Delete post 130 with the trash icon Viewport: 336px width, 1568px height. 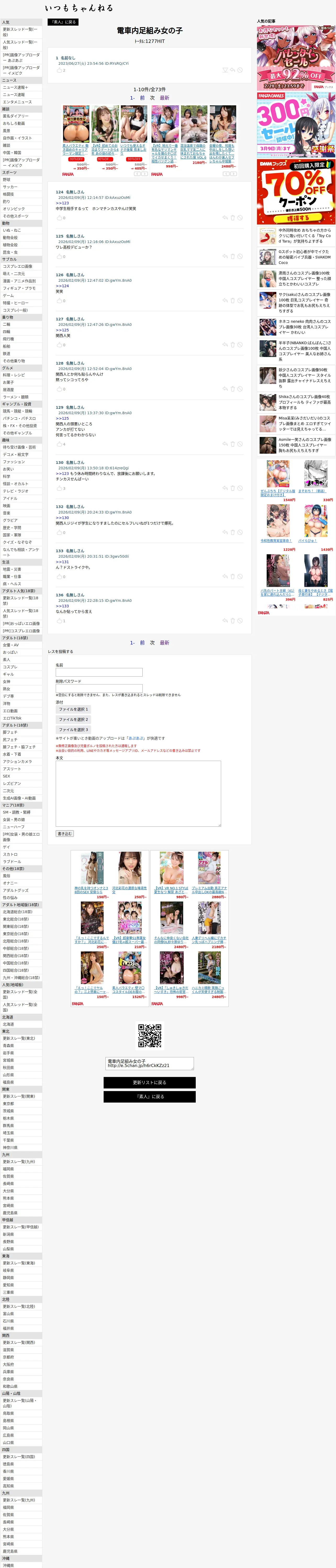pyautogui.click(x=232, y=488)
